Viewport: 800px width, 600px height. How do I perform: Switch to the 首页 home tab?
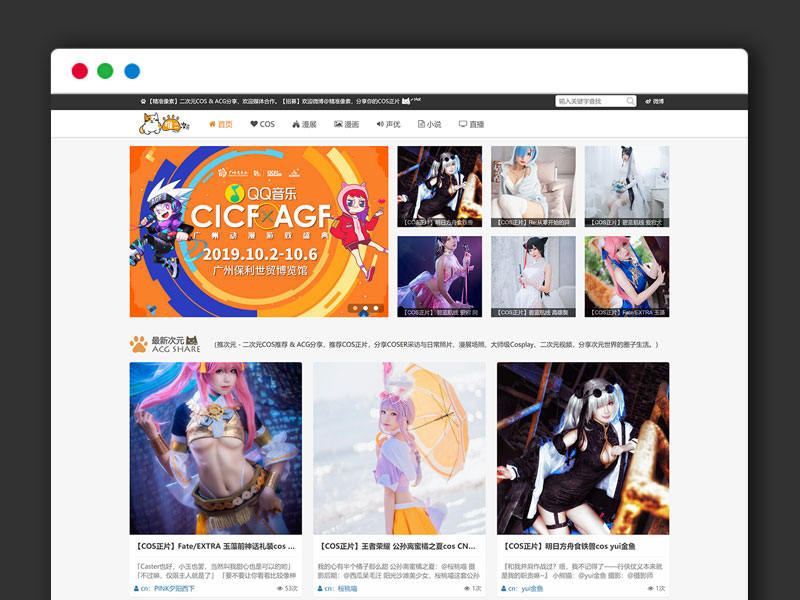pos(220,124)
